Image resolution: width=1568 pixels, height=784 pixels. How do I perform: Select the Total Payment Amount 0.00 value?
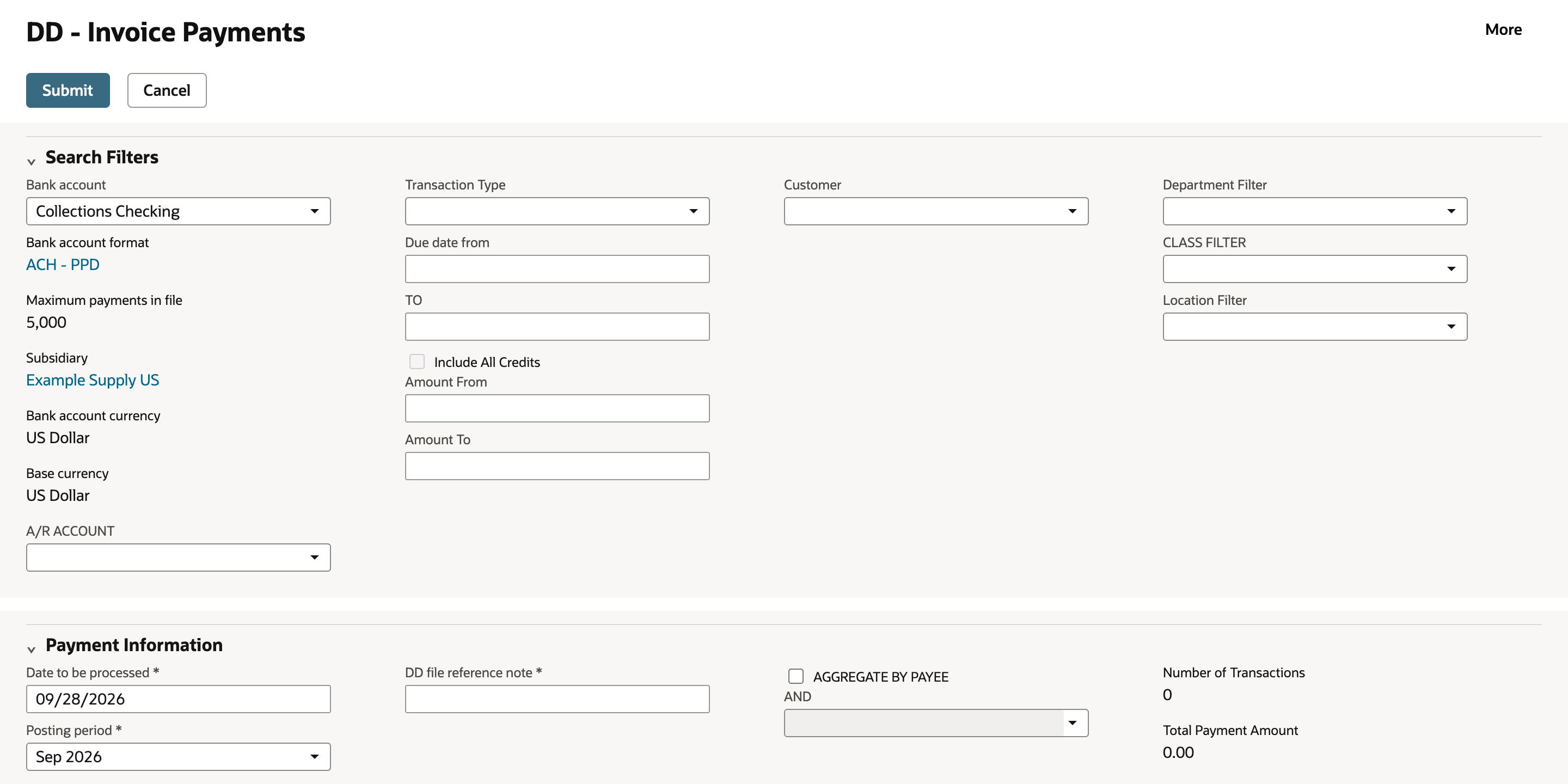pos(1178,753)
